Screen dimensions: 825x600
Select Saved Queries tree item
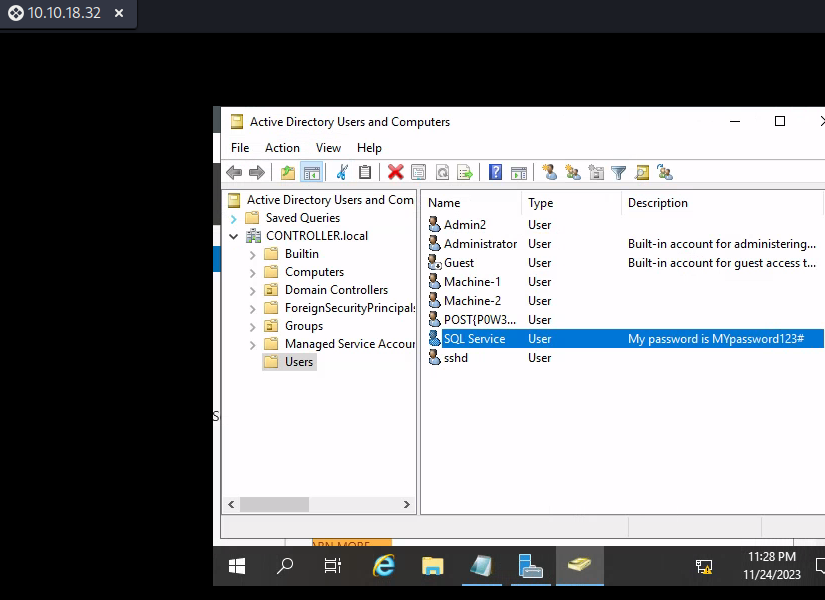303,218
